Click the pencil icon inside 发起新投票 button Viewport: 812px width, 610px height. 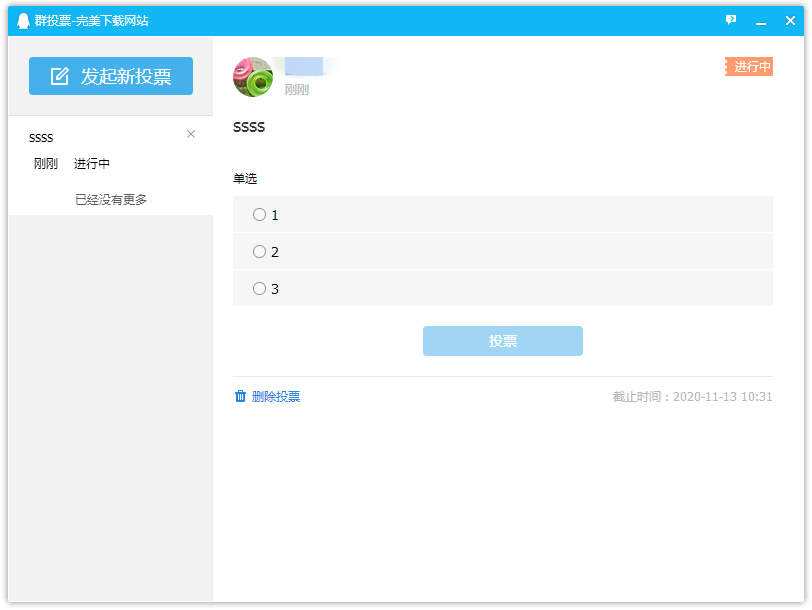click(60, 75)
